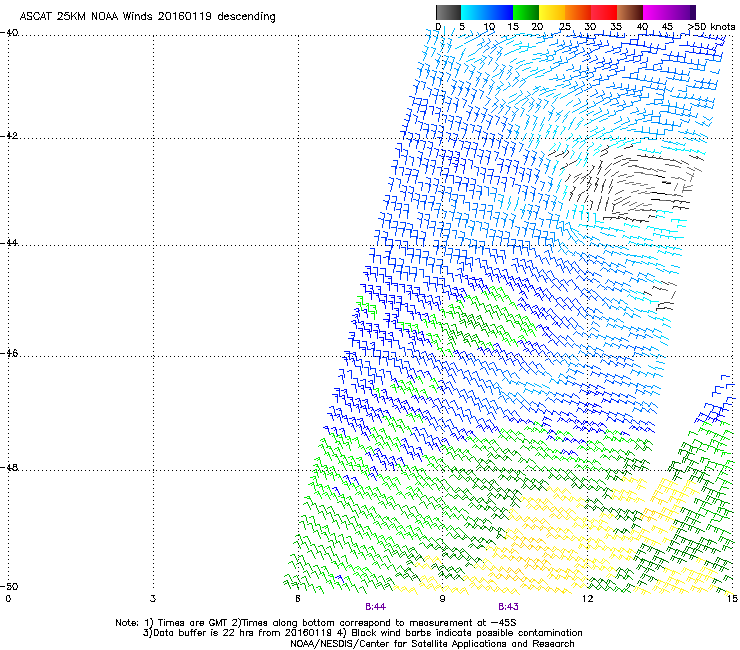Select the orange 25-30 knots color bar segment
740x650 pixels.
click(578, 12)
